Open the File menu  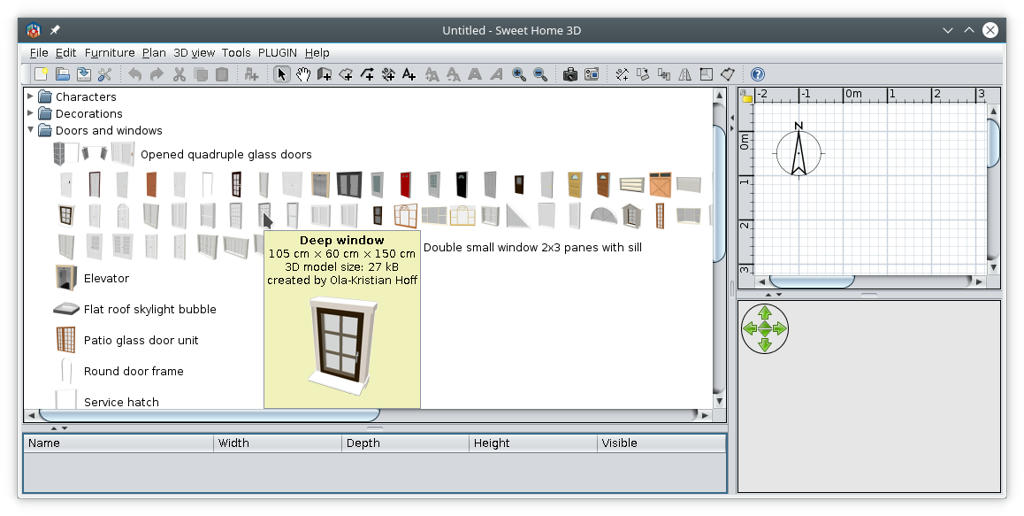[39, 53]
